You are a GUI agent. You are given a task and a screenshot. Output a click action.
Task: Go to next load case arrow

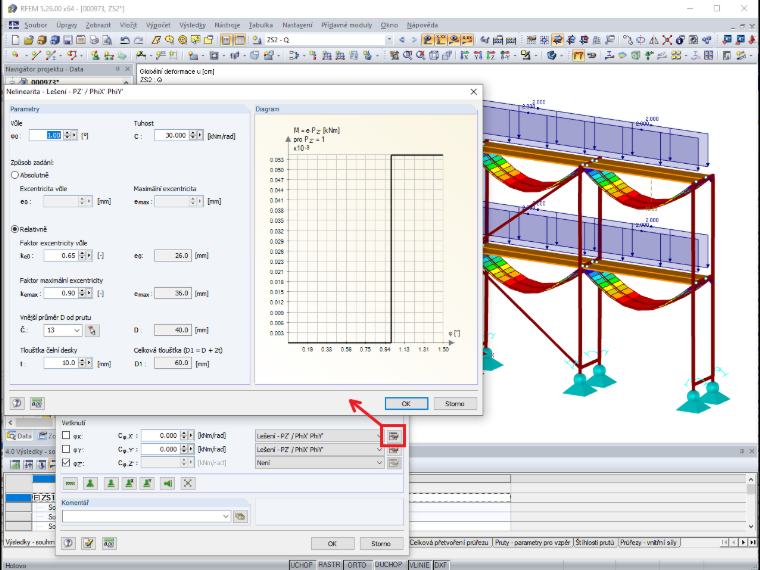coord(414,40)
